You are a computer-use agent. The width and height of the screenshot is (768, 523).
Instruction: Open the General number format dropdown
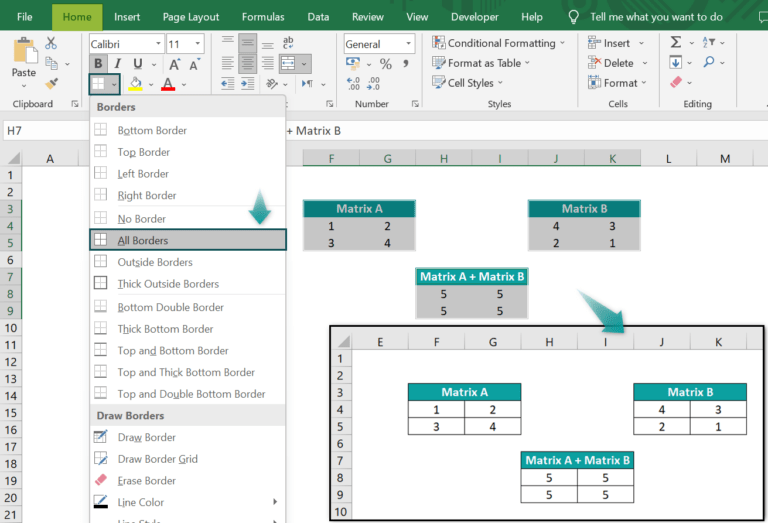408,44
